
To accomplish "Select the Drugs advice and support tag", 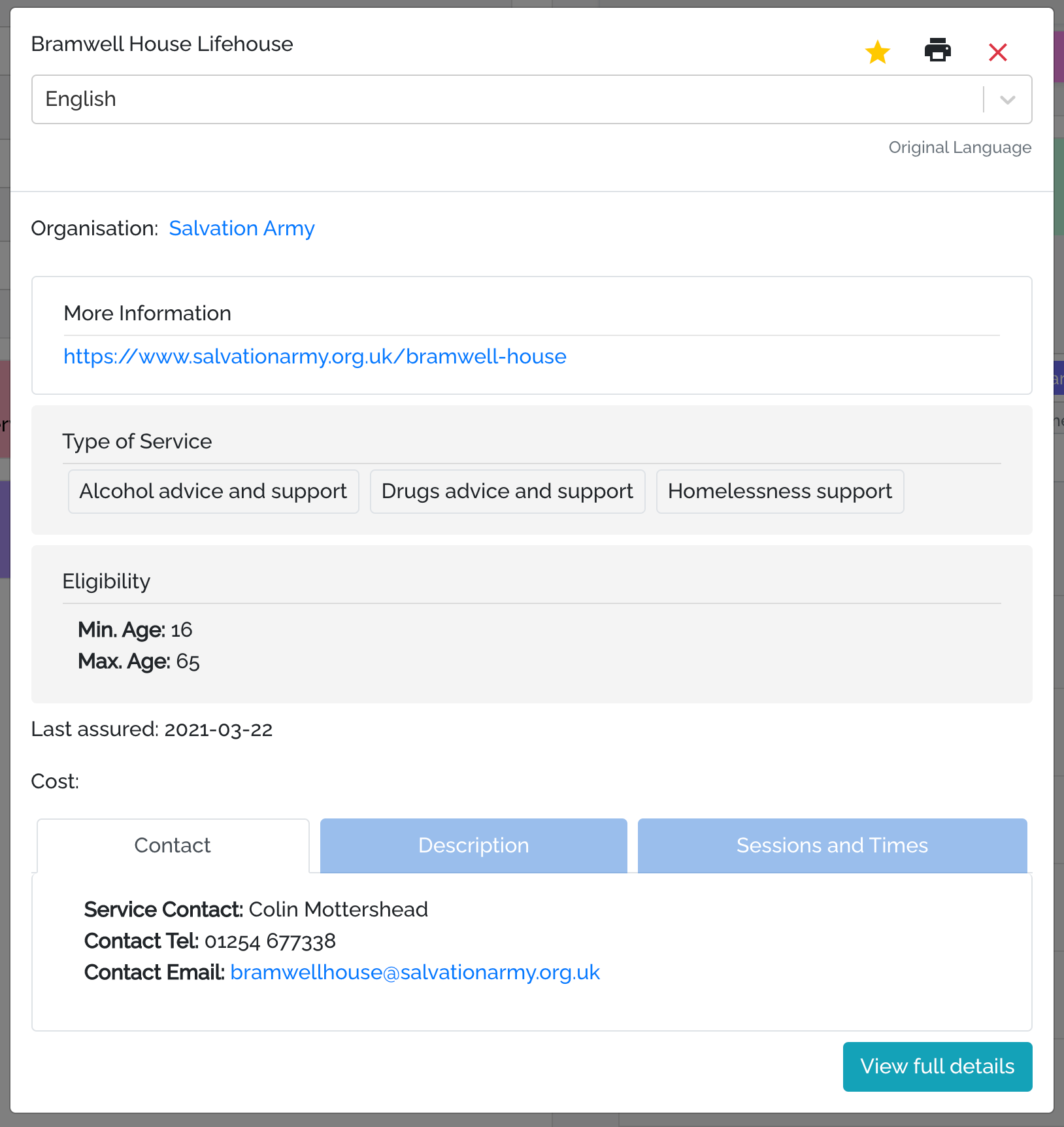I will coord(507,492).
